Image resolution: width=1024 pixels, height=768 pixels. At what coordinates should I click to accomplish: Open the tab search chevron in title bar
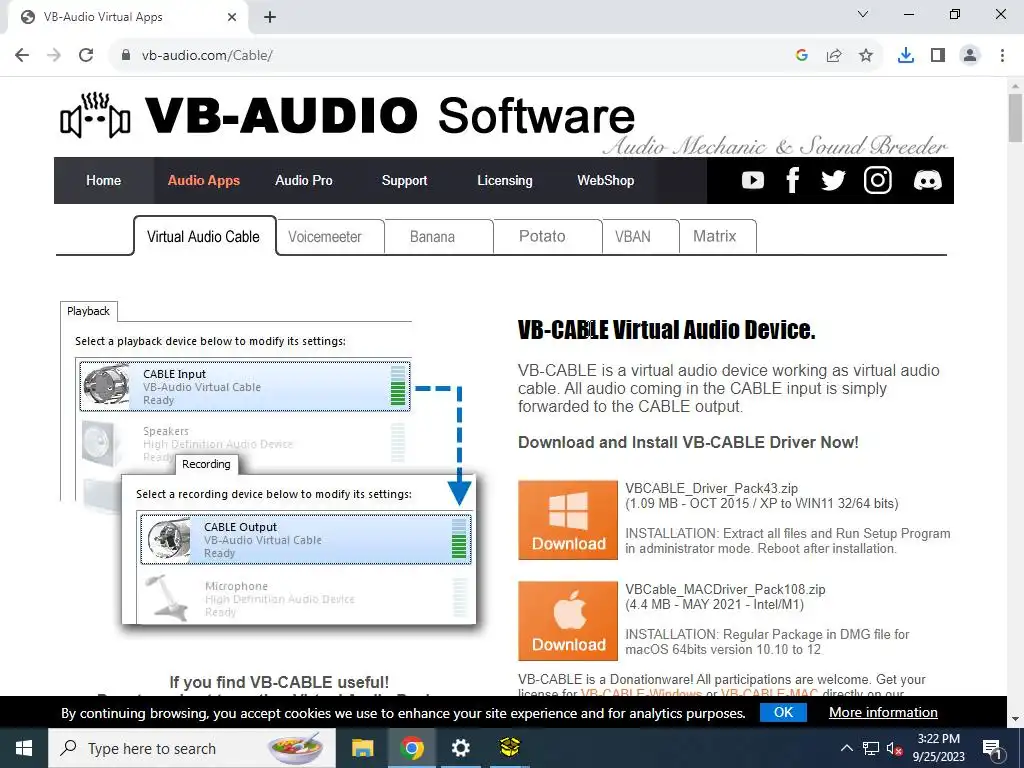coord(863,14)
